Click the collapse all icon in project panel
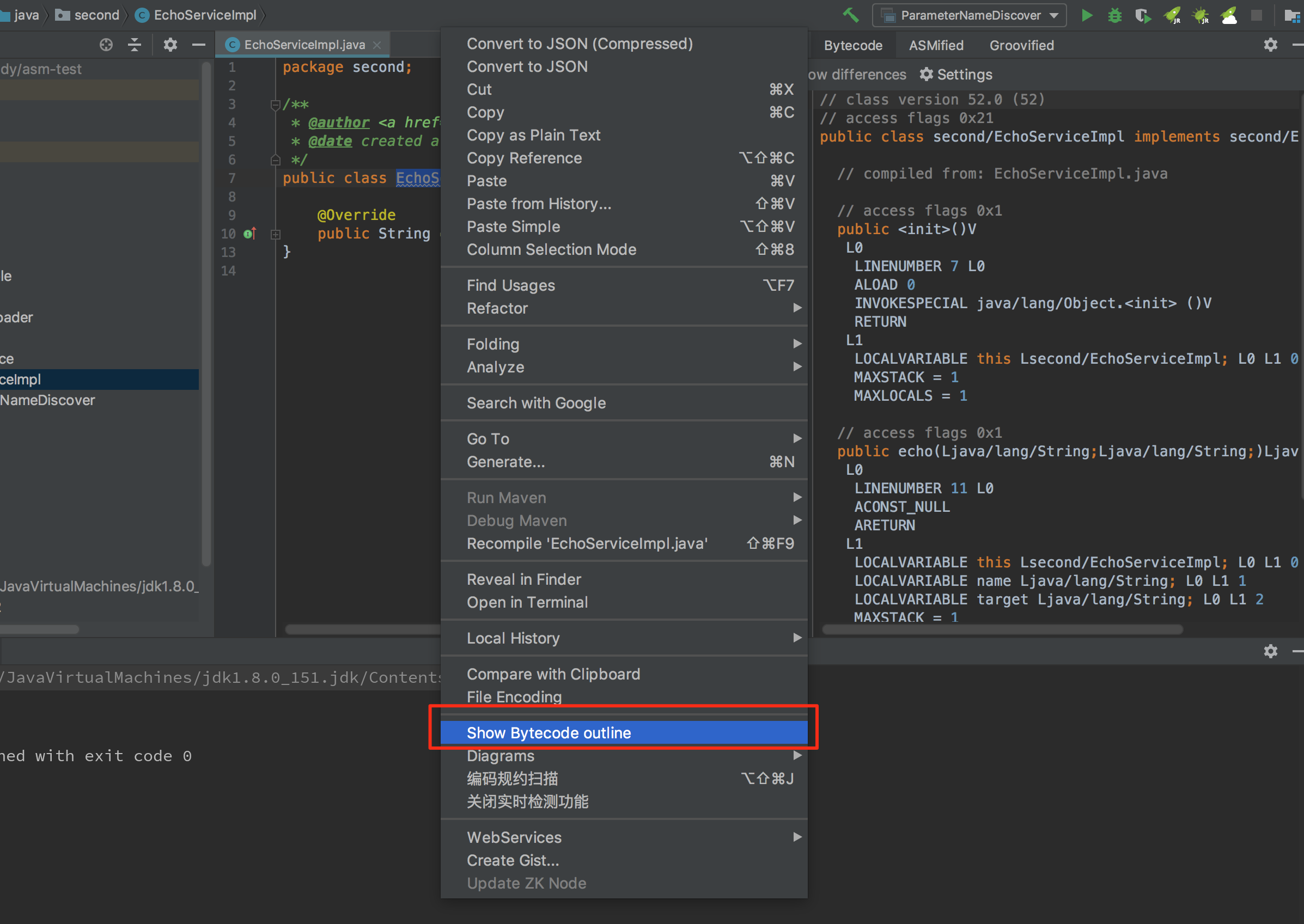 pos(135,45)
